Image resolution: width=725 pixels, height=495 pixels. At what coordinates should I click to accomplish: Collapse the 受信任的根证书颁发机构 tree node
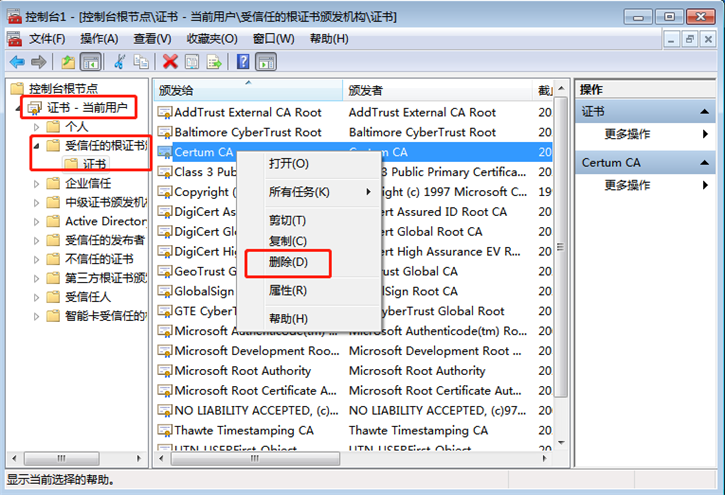(38, 146)
